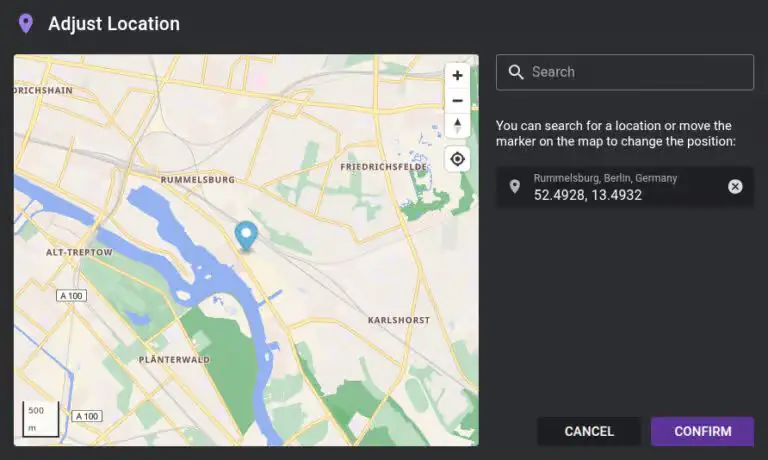Zoom in on the map
The height and width of the screenshot is (460, 768).
457,75
